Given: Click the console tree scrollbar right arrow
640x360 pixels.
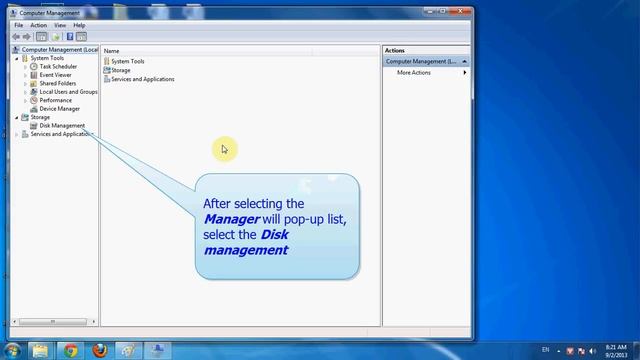Looking at the screenshot, I should point(93,322).
